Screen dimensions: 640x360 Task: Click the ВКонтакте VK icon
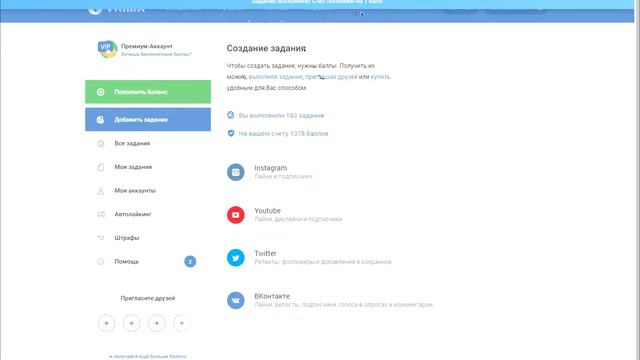click(x=236, y=300)
